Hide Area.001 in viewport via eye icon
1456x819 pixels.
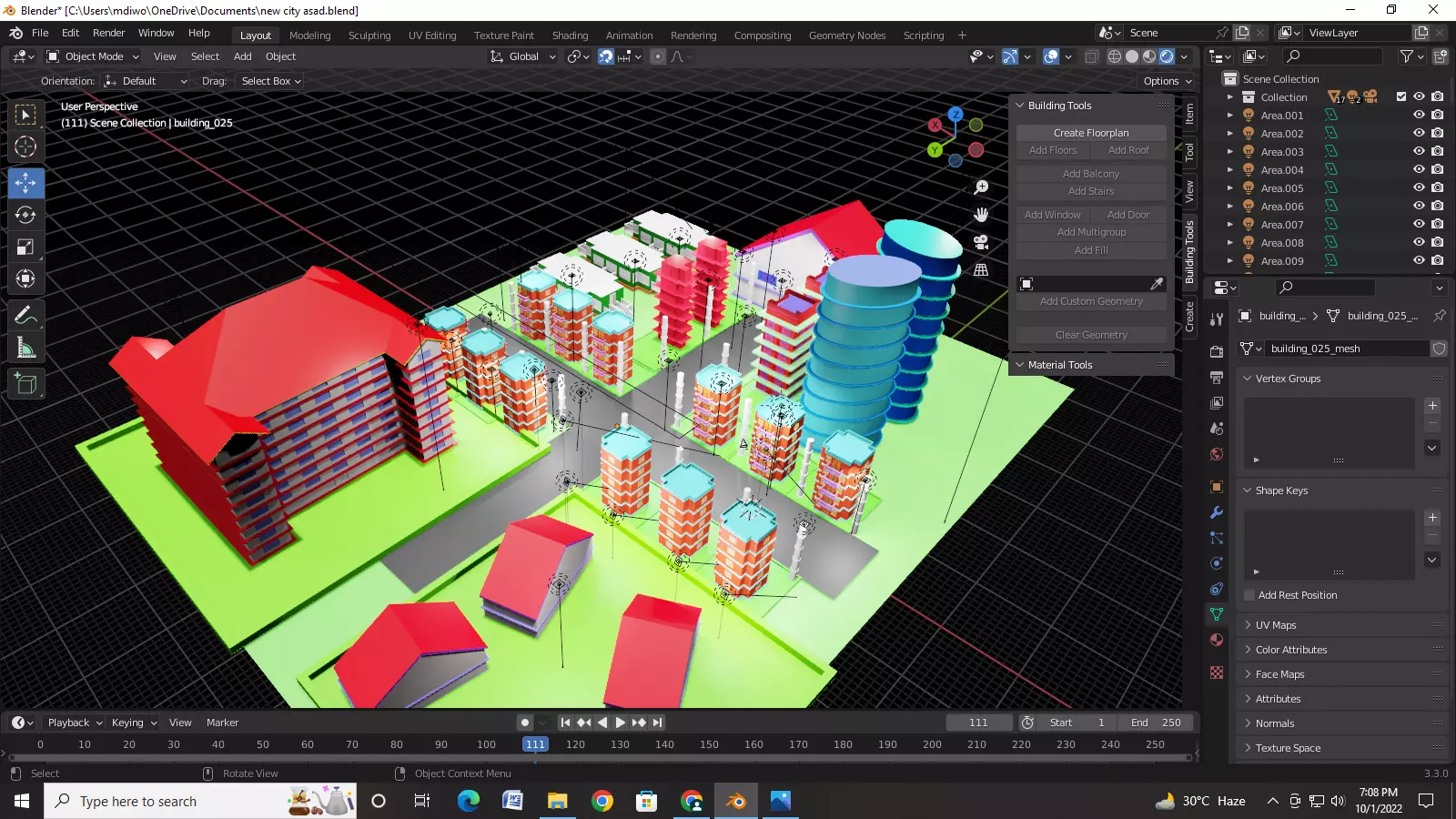tap(1419, 116)
